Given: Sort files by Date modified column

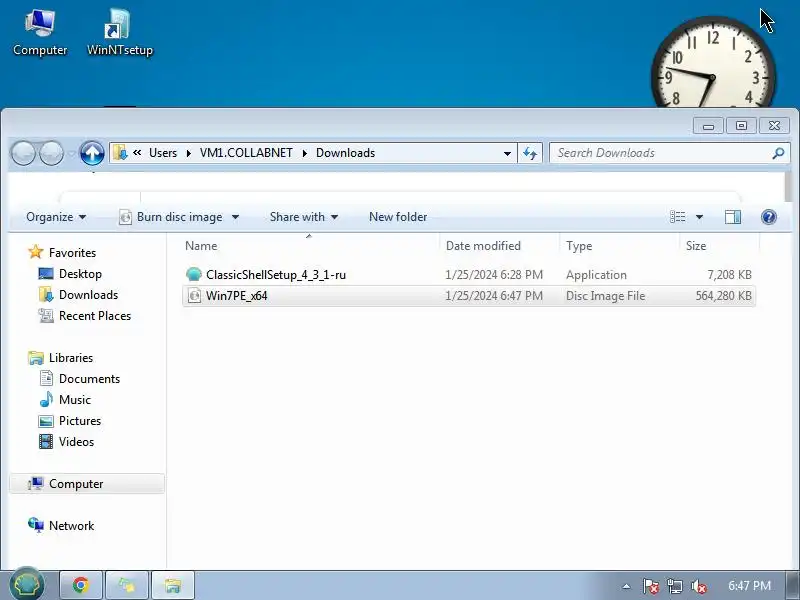Looking at the screenshot, I should [x=499, y=246].
